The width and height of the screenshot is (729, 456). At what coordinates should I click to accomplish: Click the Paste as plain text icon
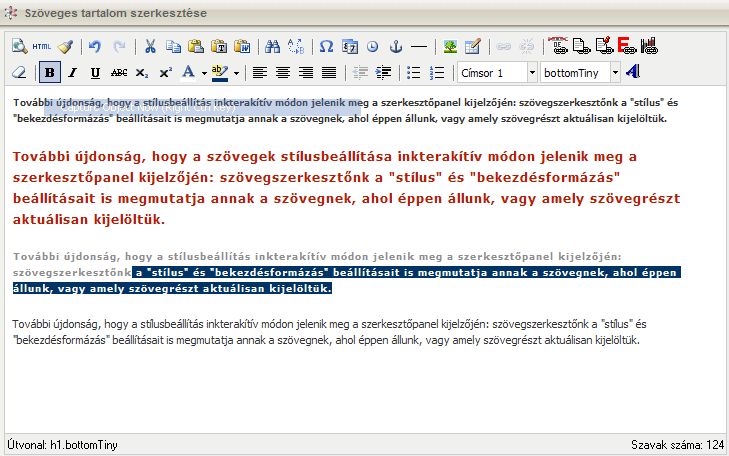click(x=219, y=46)
